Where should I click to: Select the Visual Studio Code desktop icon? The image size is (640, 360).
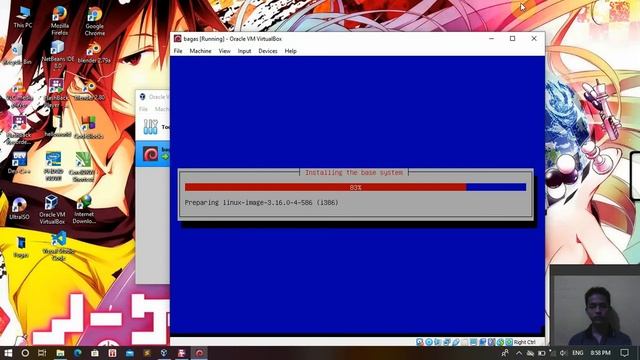tap(58, 246)
